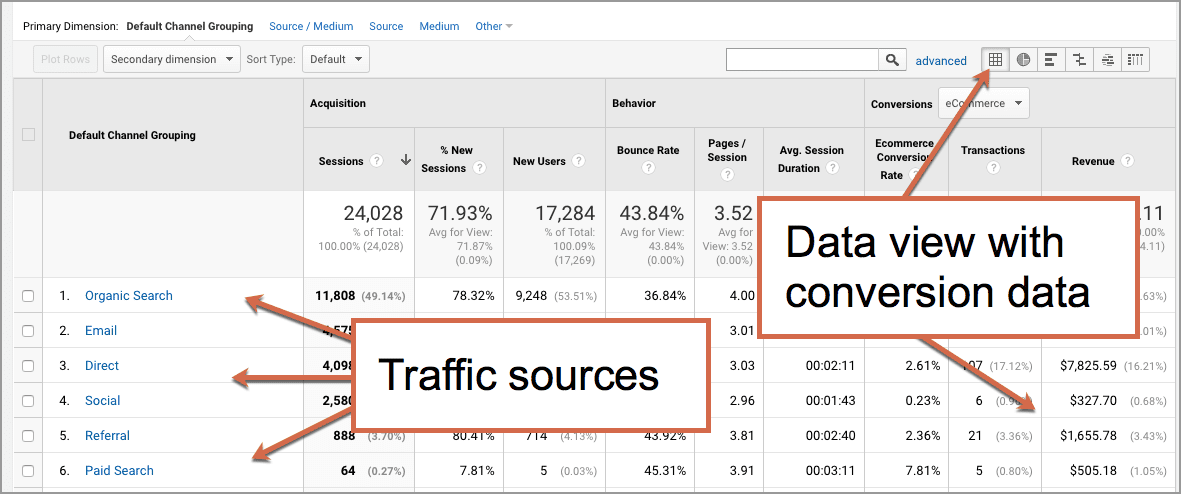Open the Pages / Session help icon
This screenshot has width=1181, height=494.
click(727, 175)
